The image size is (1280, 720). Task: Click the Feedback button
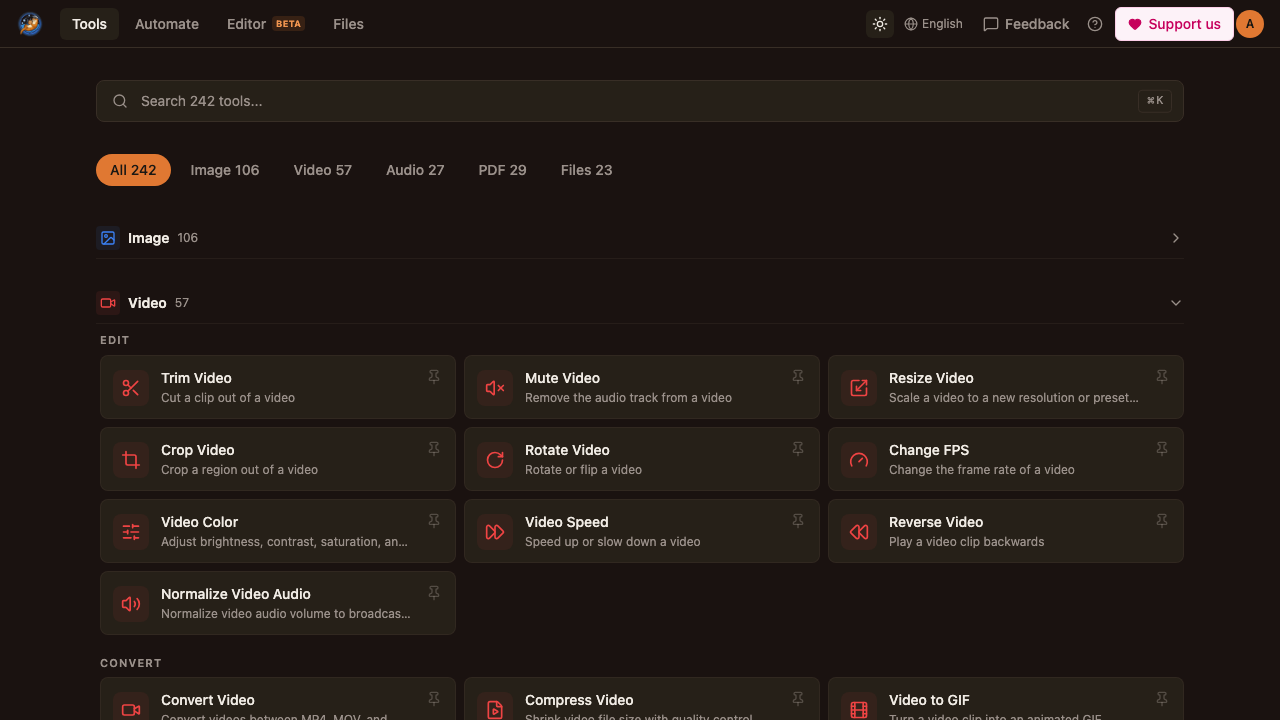click(1026, 24)
